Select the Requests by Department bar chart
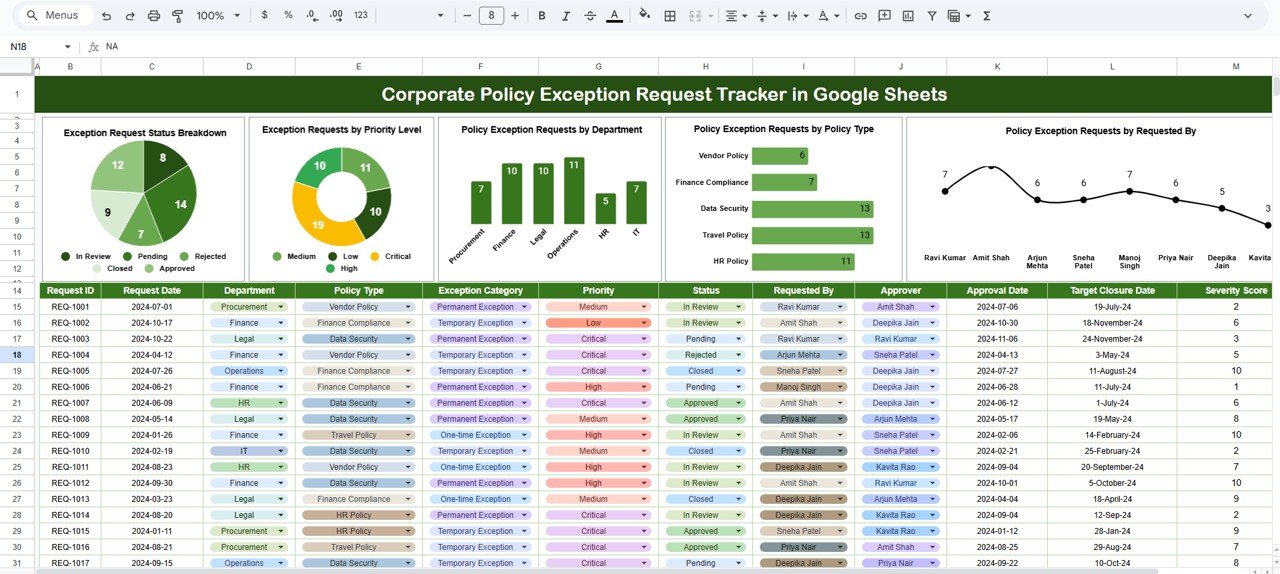Image resolution: width=1280 pixels, height=574 pixels. (550, 198)
